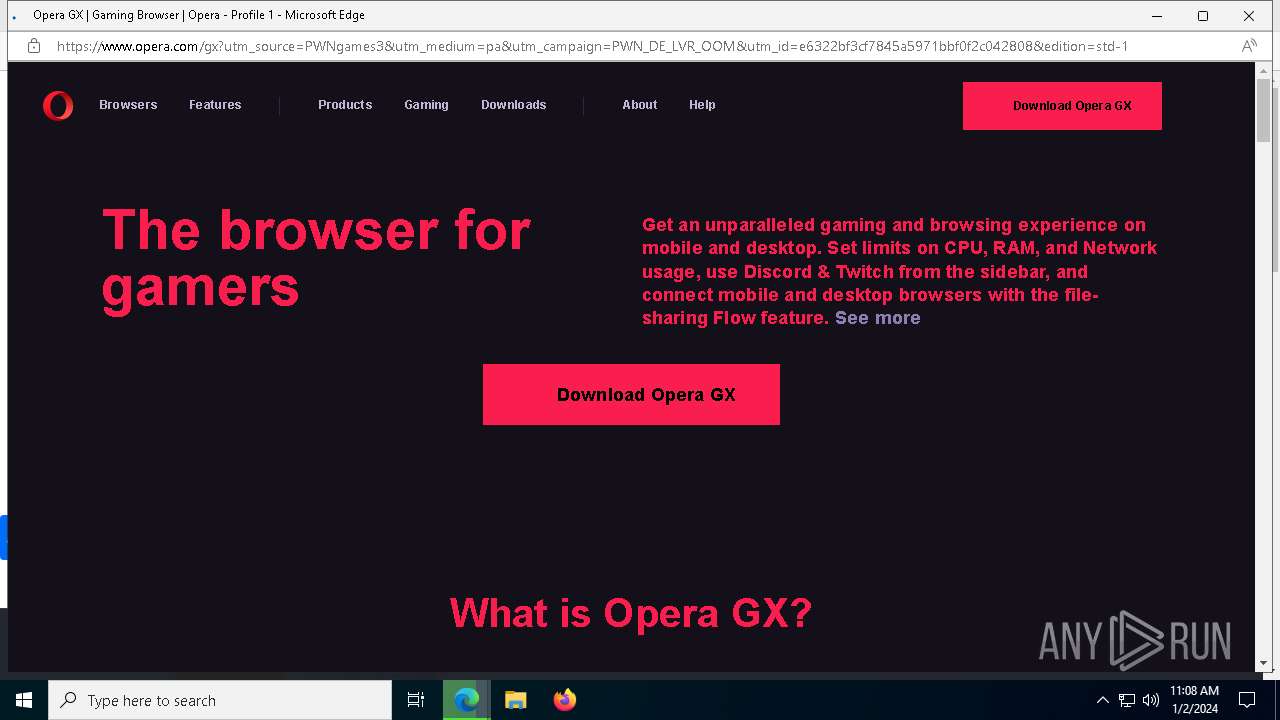Viewport: 1280px width, 720px height.
Task: Click 'The browser for gamers' heading
Action: (x=316, y=259)
